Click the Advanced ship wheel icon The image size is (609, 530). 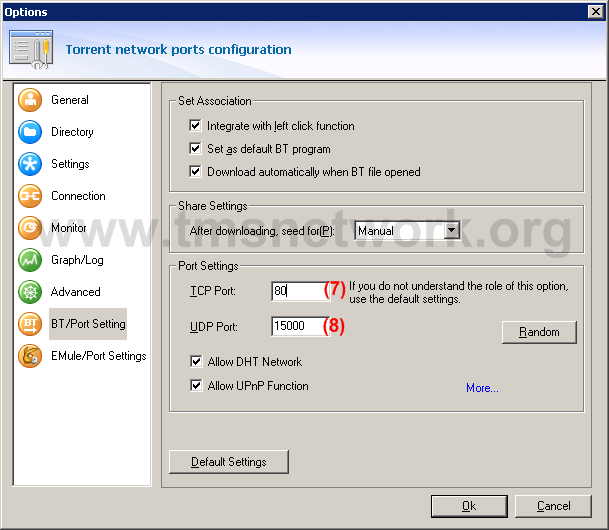(30, 292)
